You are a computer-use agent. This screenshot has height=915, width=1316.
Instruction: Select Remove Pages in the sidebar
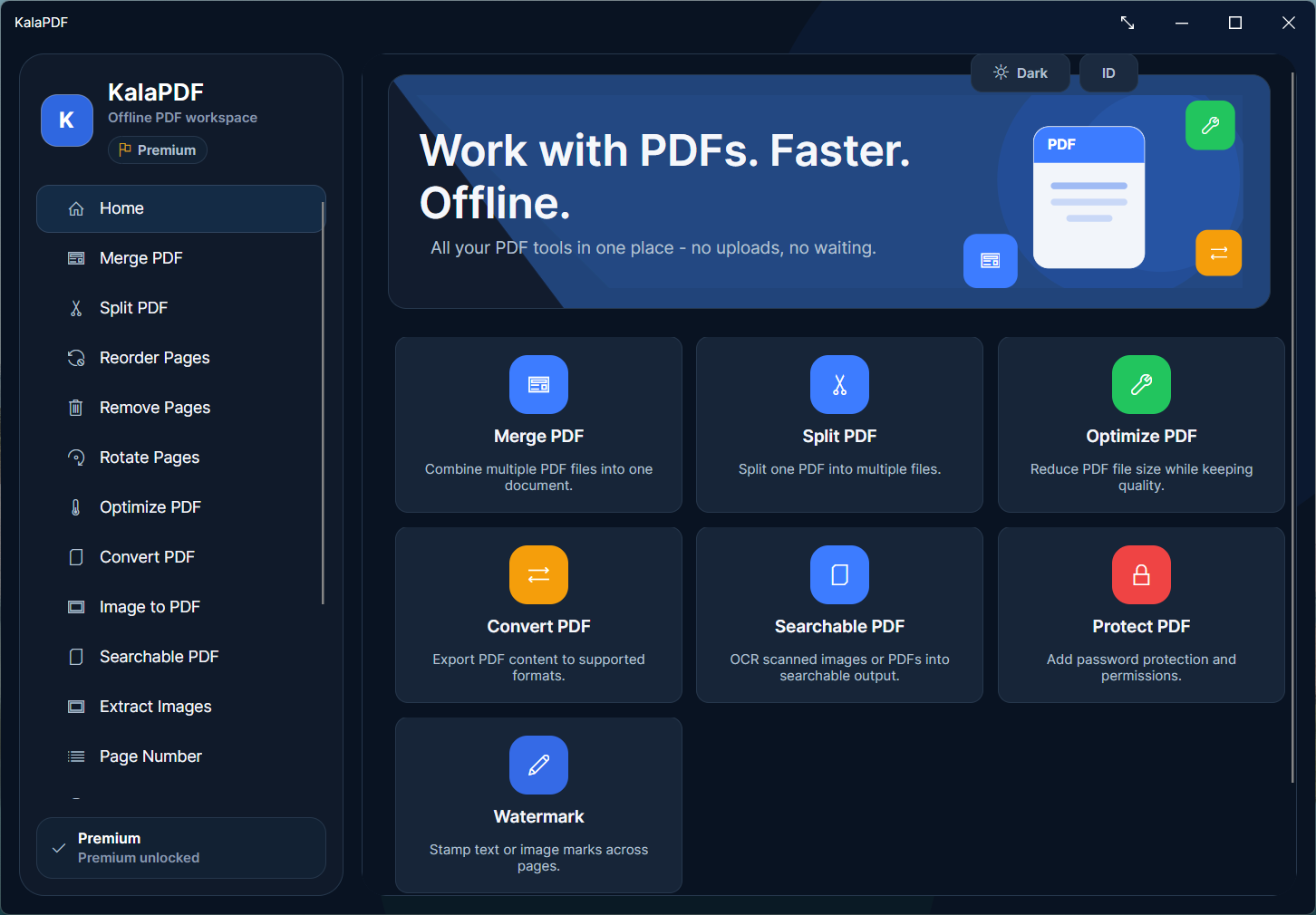[x=181, y=408]
